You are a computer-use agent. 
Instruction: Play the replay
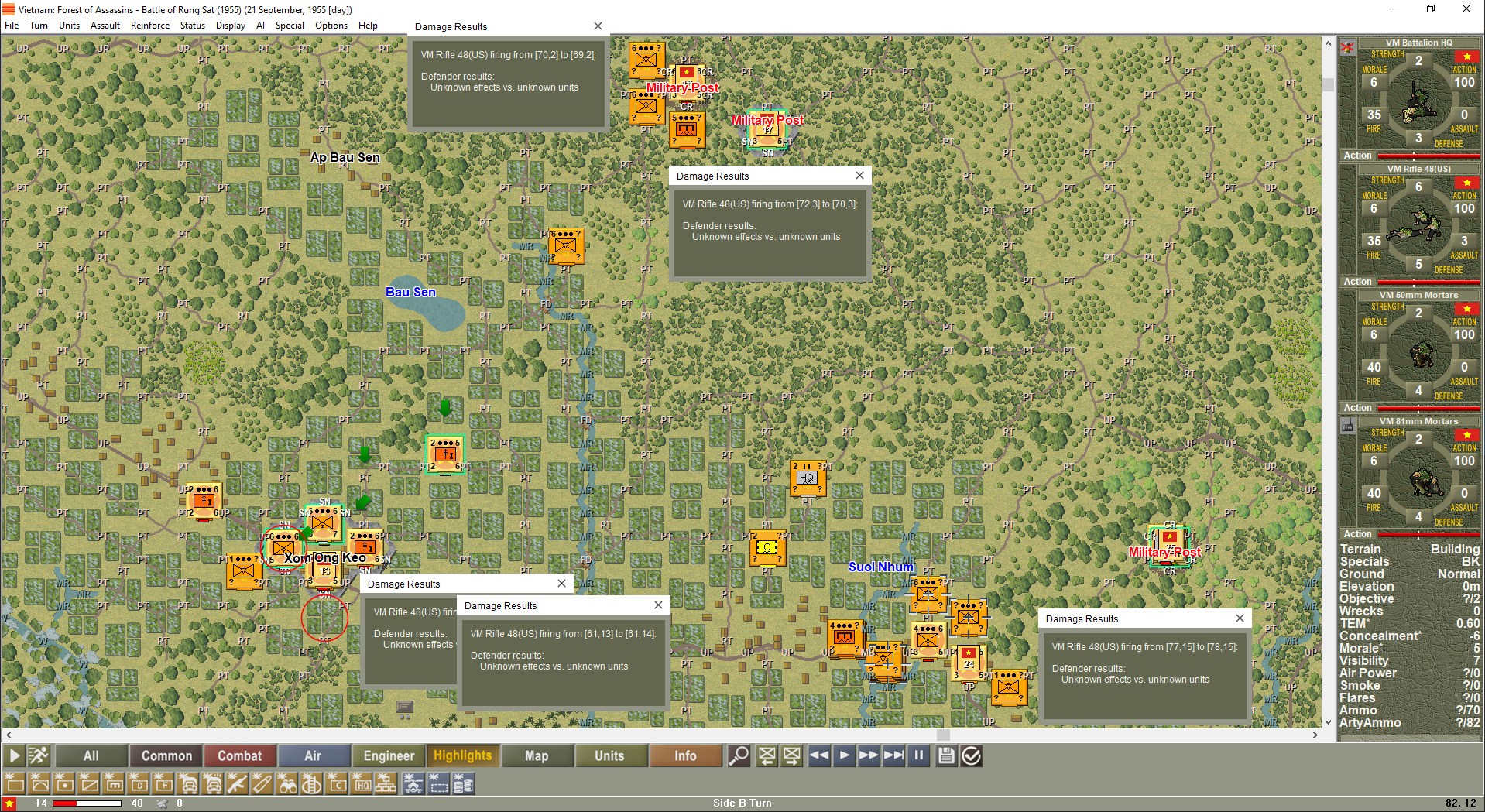(844, 755)
